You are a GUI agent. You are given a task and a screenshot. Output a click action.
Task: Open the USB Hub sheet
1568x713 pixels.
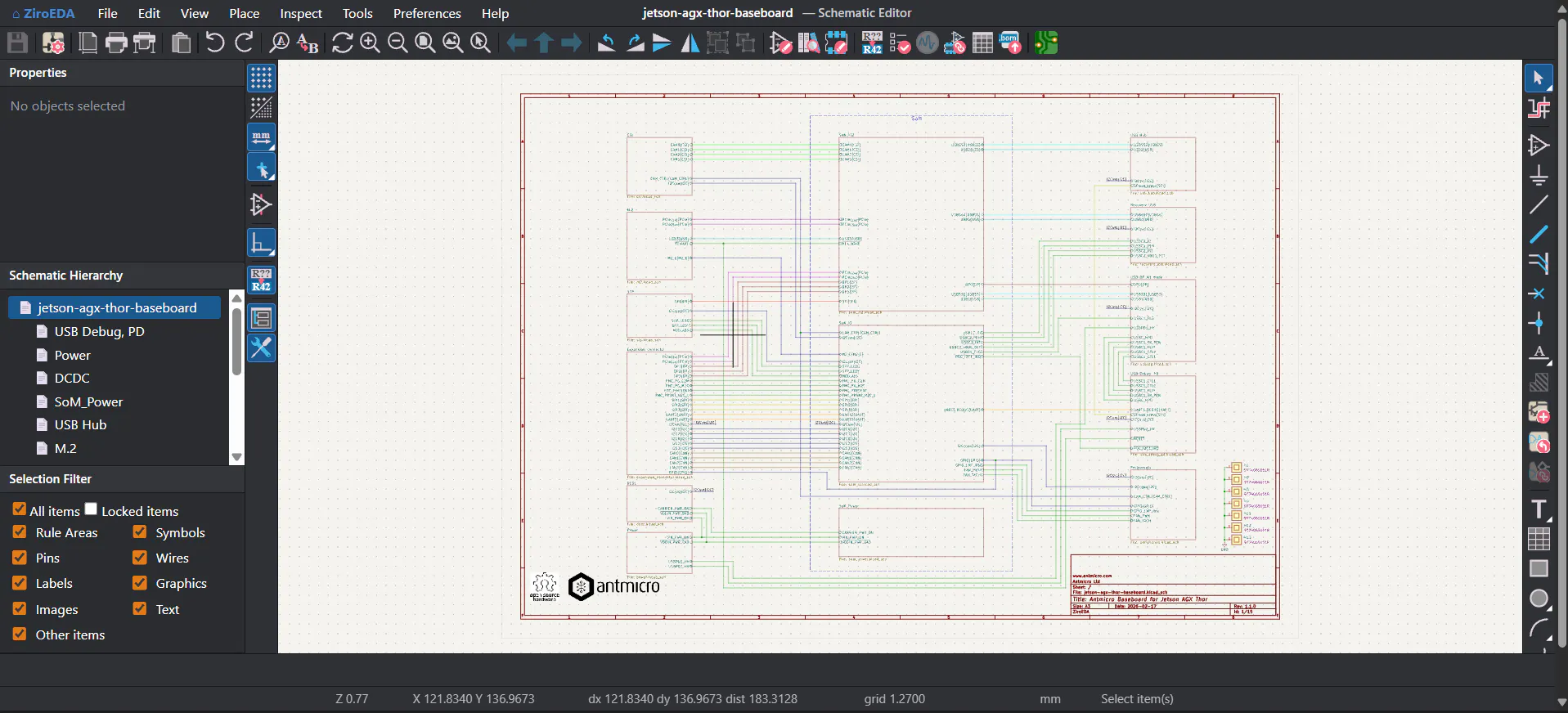80,424
